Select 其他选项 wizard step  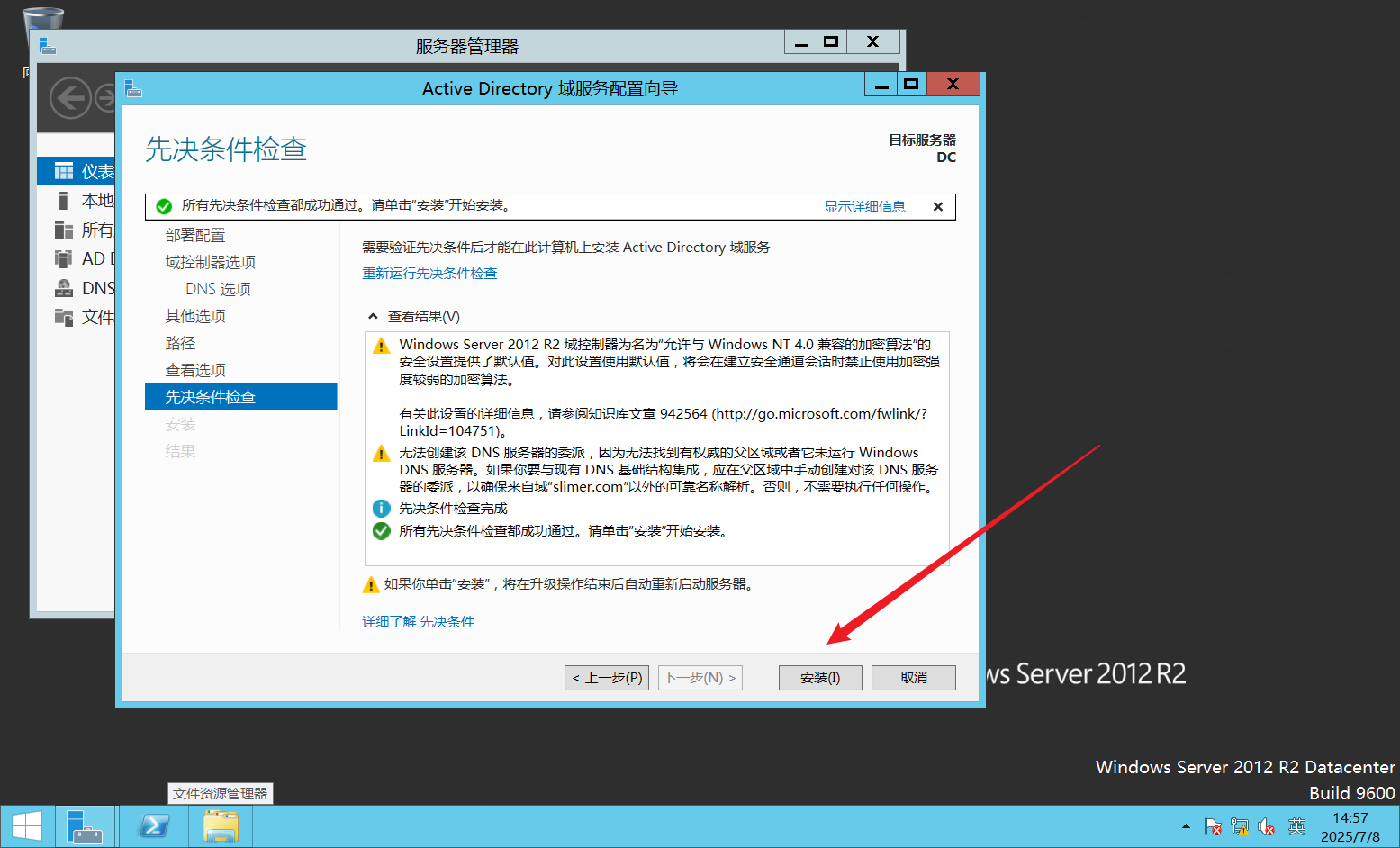click(195, 316)
